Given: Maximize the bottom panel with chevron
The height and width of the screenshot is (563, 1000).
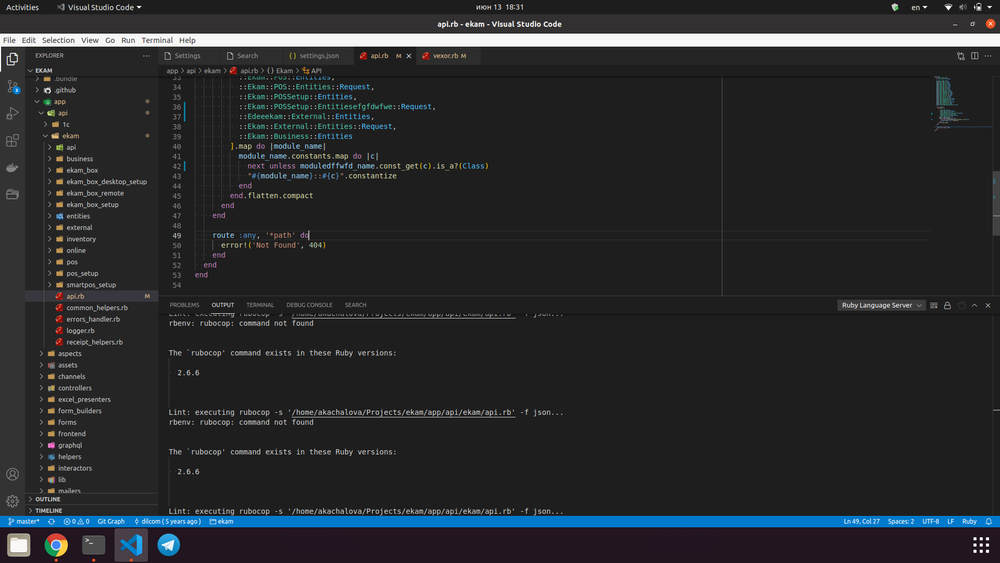Looking at the screenshot, I should point(975,305).
